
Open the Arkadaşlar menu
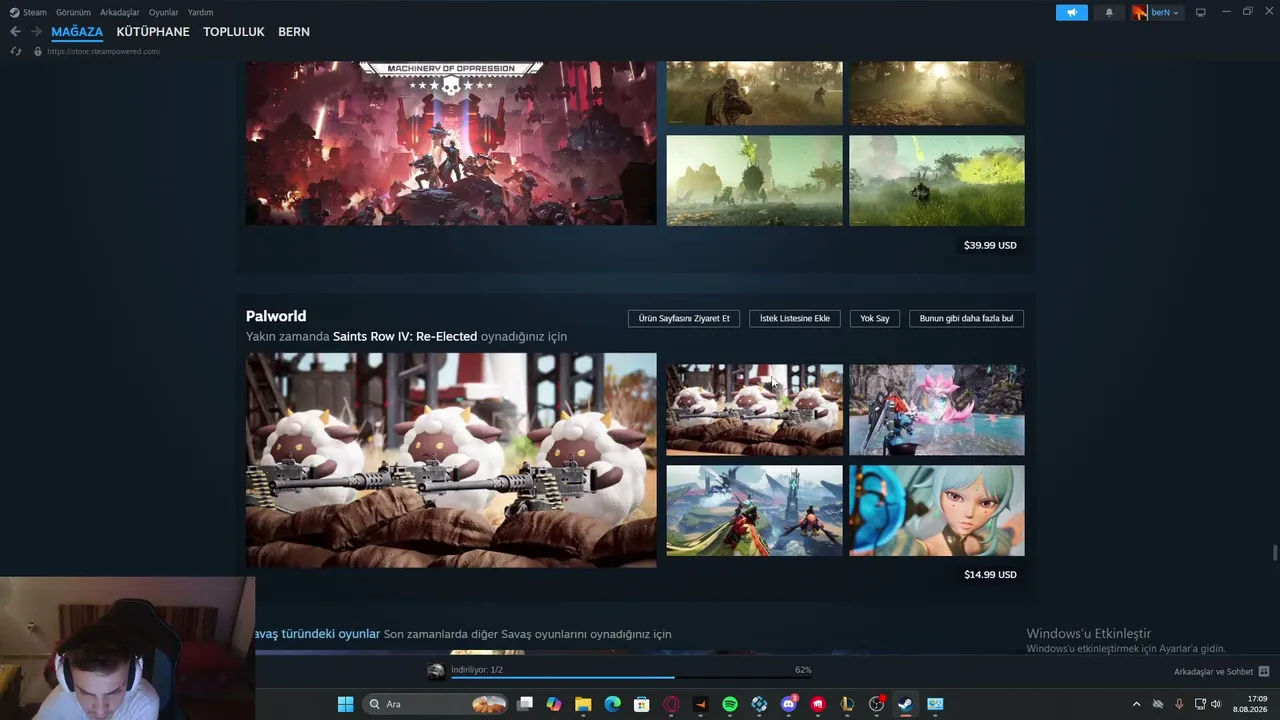(x=119, y=12)
